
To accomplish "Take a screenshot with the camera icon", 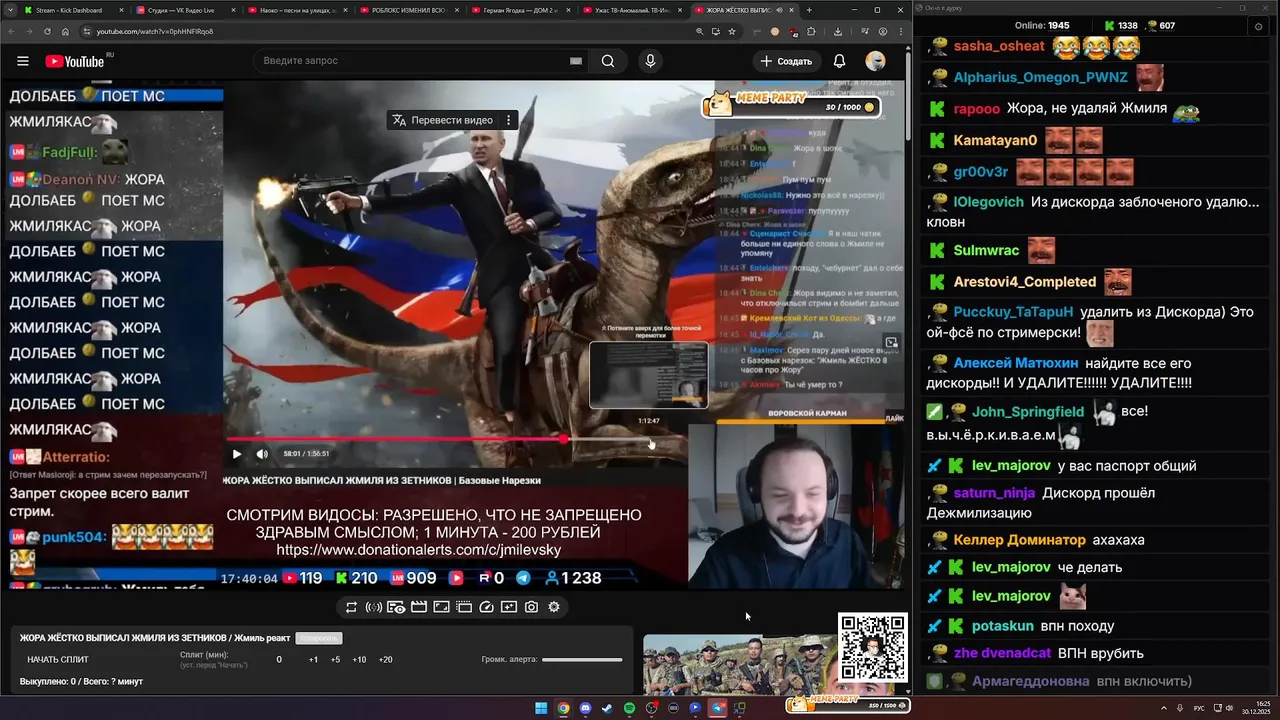I will pyautogui.click(x=531, y=607).
